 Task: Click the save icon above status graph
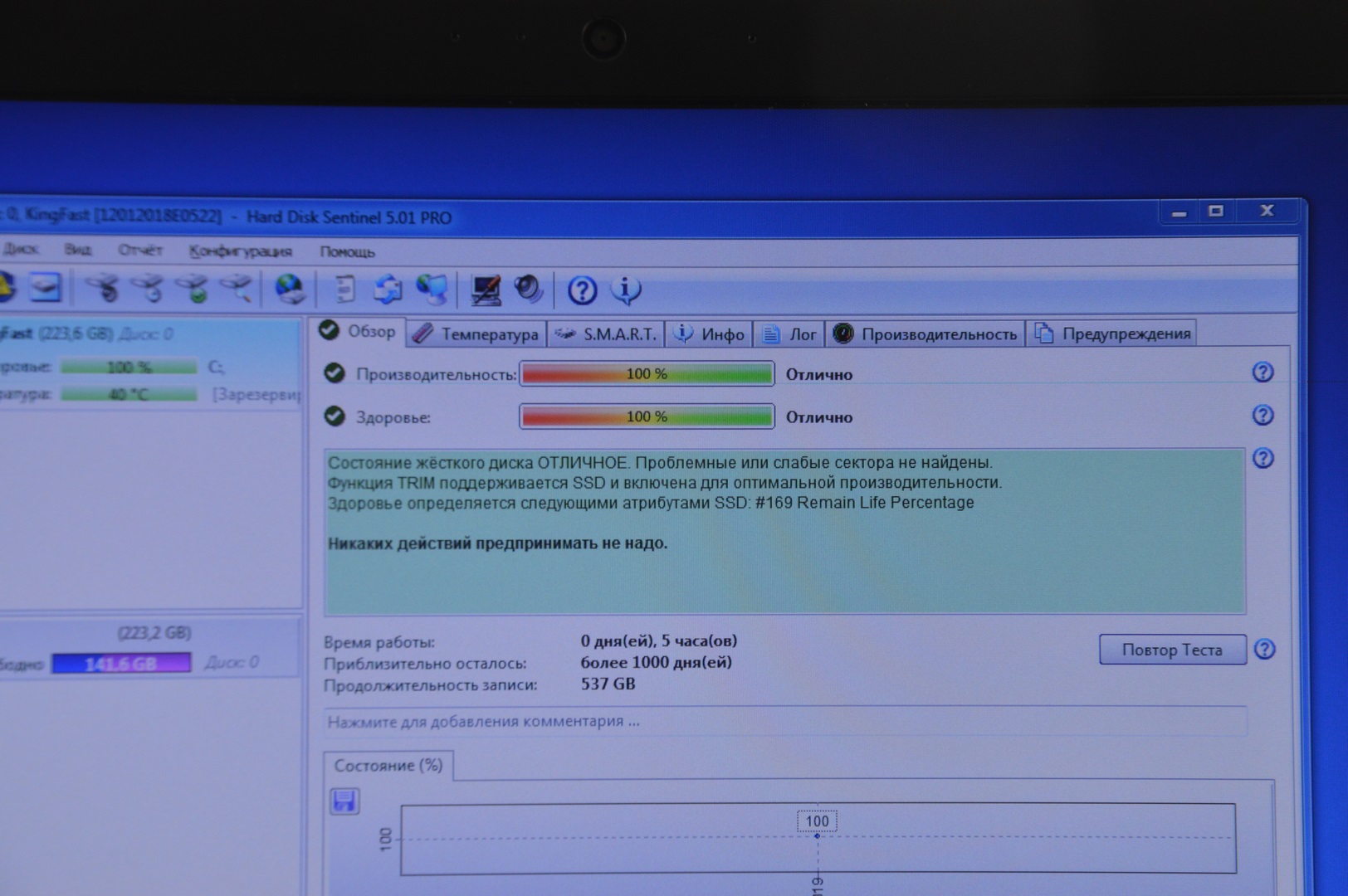(344, 801)
